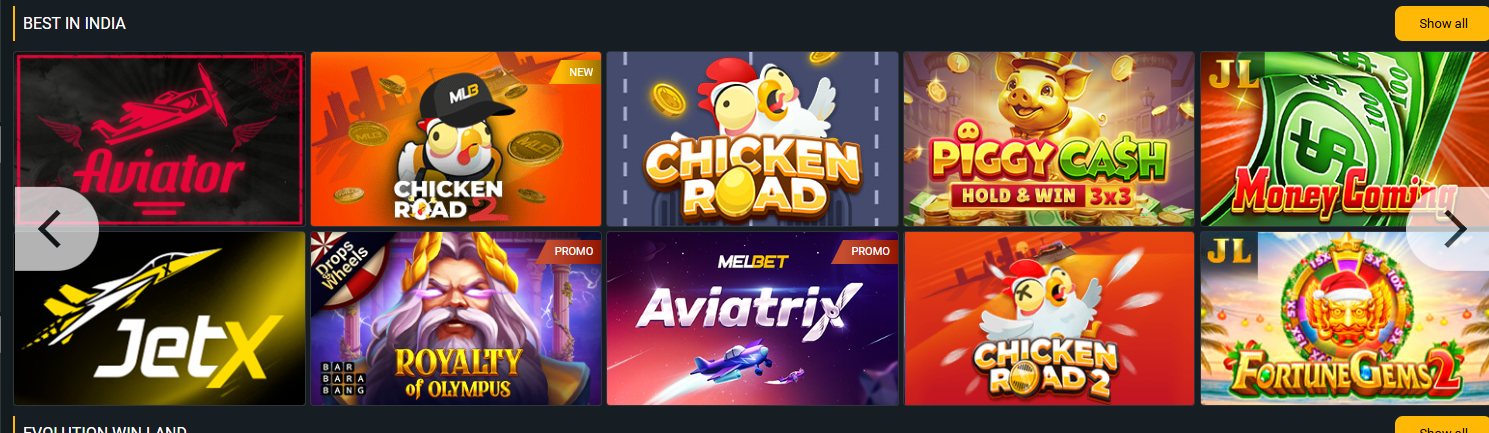Open Fortune Gems 2 game
Image resolution: width=1489 pixels, height=433 pixels.
(1345, 318)
